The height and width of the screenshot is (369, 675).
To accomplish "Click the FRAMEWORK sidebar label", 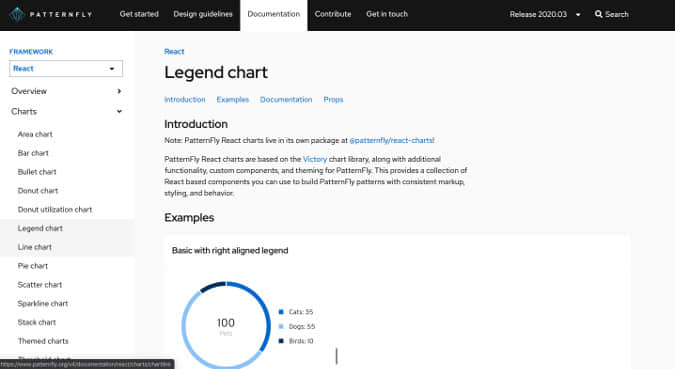I will coord(31,52).
